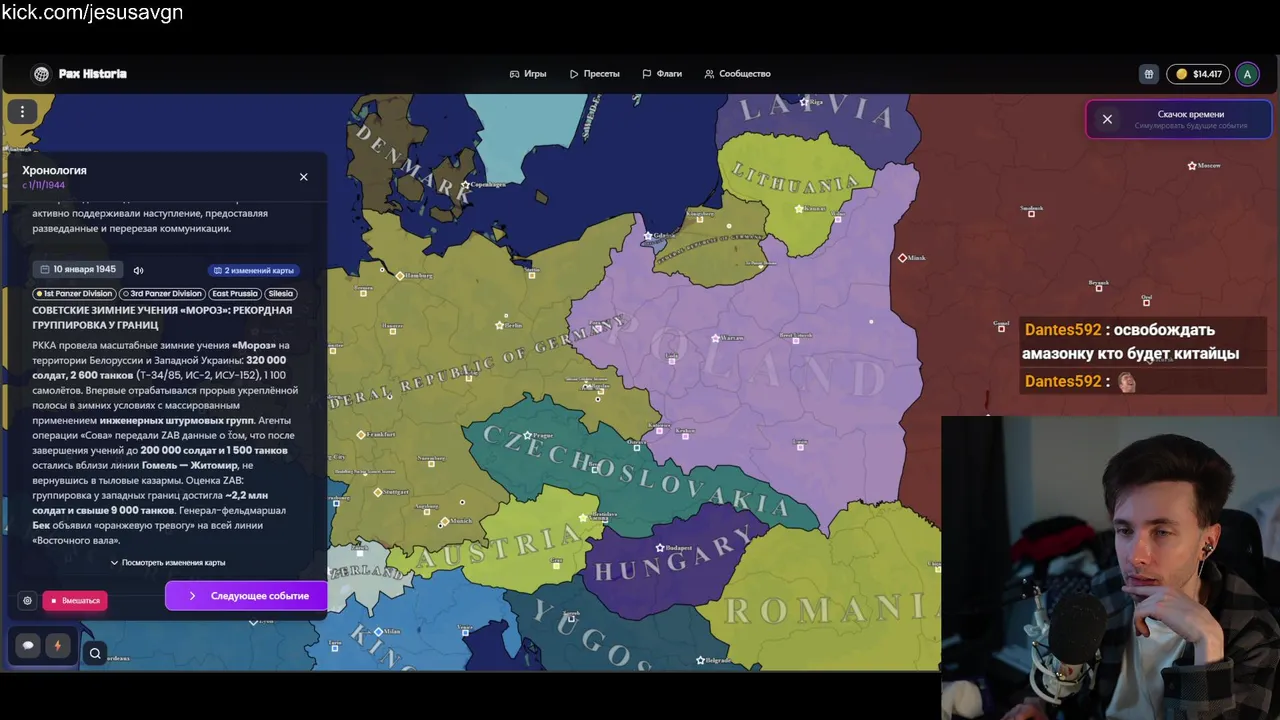Open the Пресеты menu item
The image size is (1280, 720).
595,74
